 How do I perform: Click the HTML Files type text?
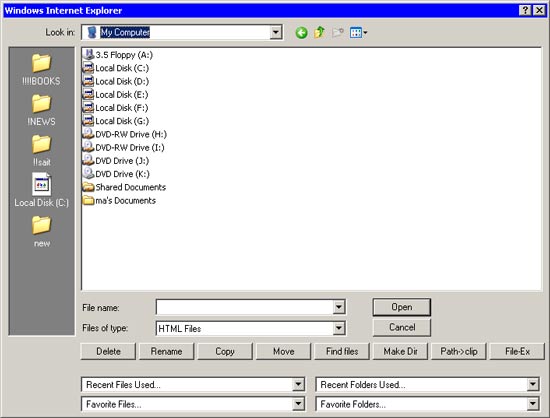tap(180, 329)
